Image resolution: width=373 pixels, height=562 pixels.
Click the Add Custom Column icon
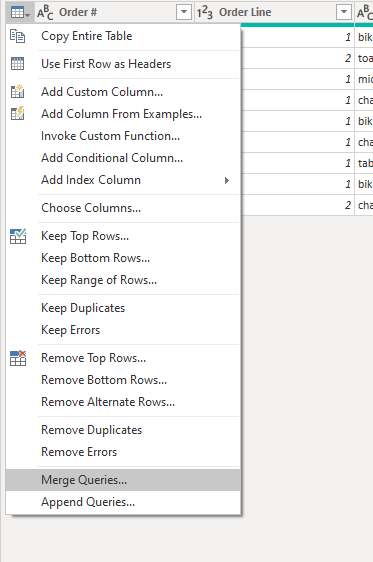coord(18,91)
